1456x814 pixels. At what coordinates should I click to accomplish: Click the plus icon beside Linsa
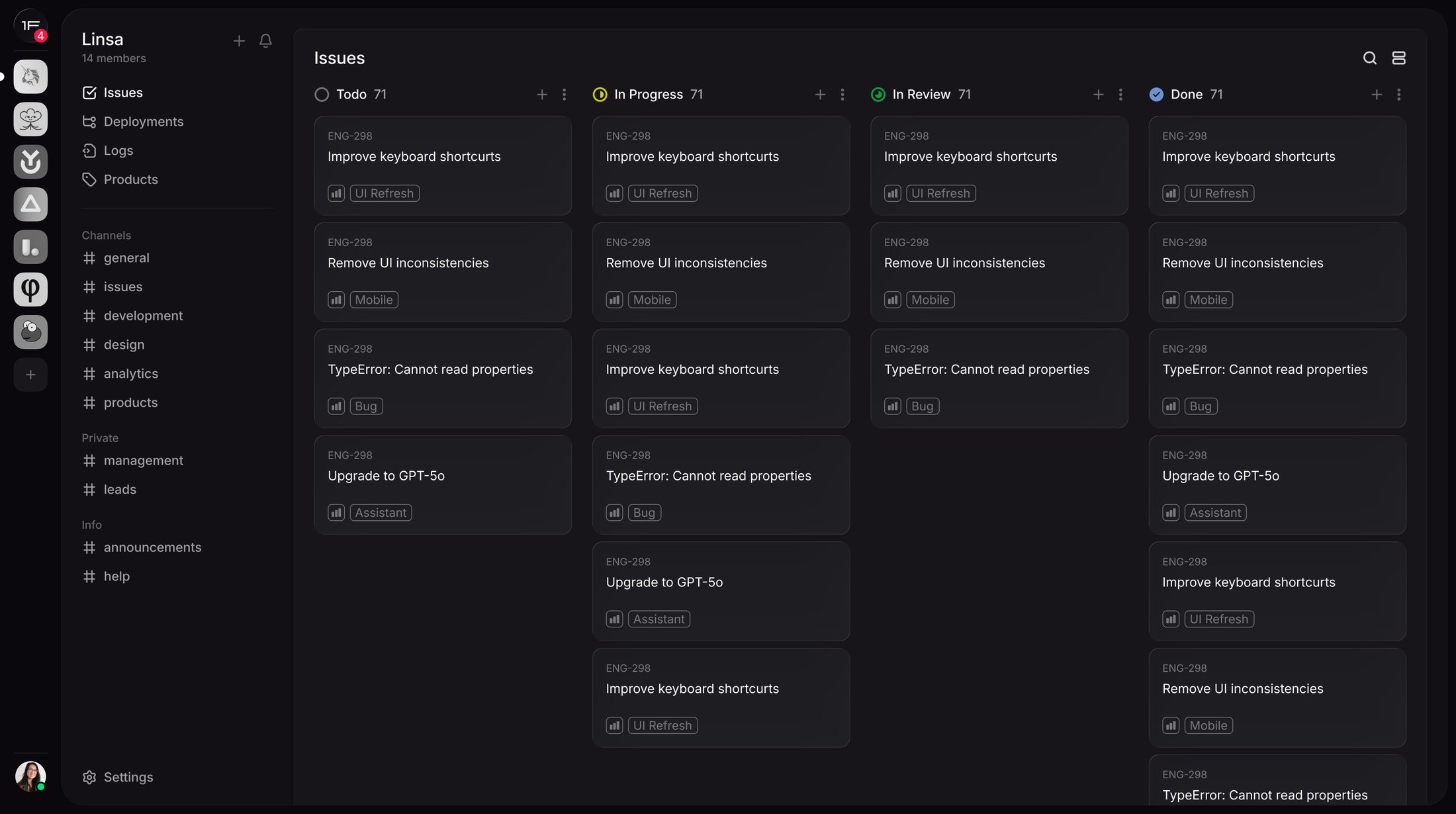pyautogui.click(x=239, y=41)
